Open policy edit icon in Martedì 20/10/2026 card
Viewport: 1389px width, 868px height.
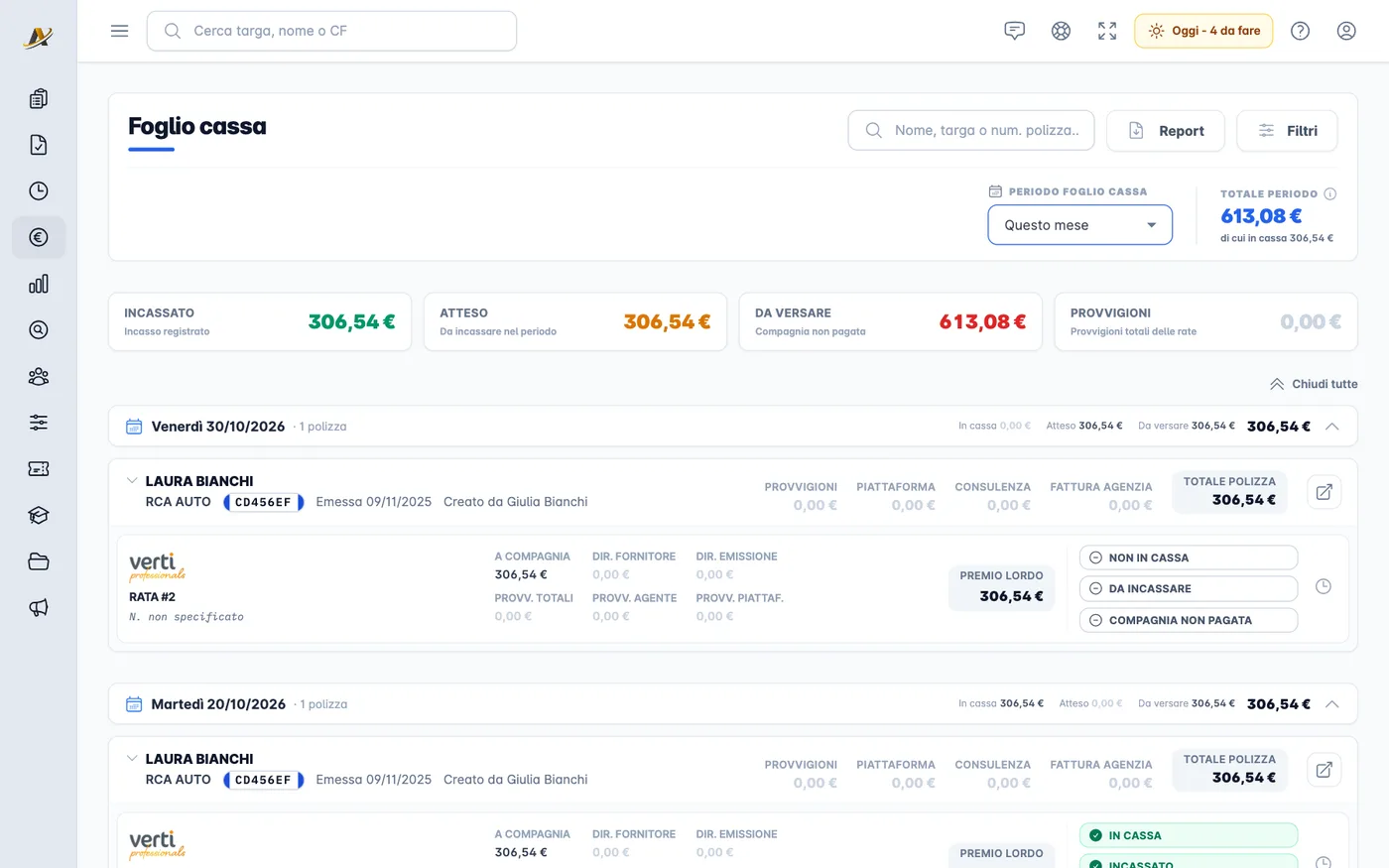click(x=1324, y=770)
